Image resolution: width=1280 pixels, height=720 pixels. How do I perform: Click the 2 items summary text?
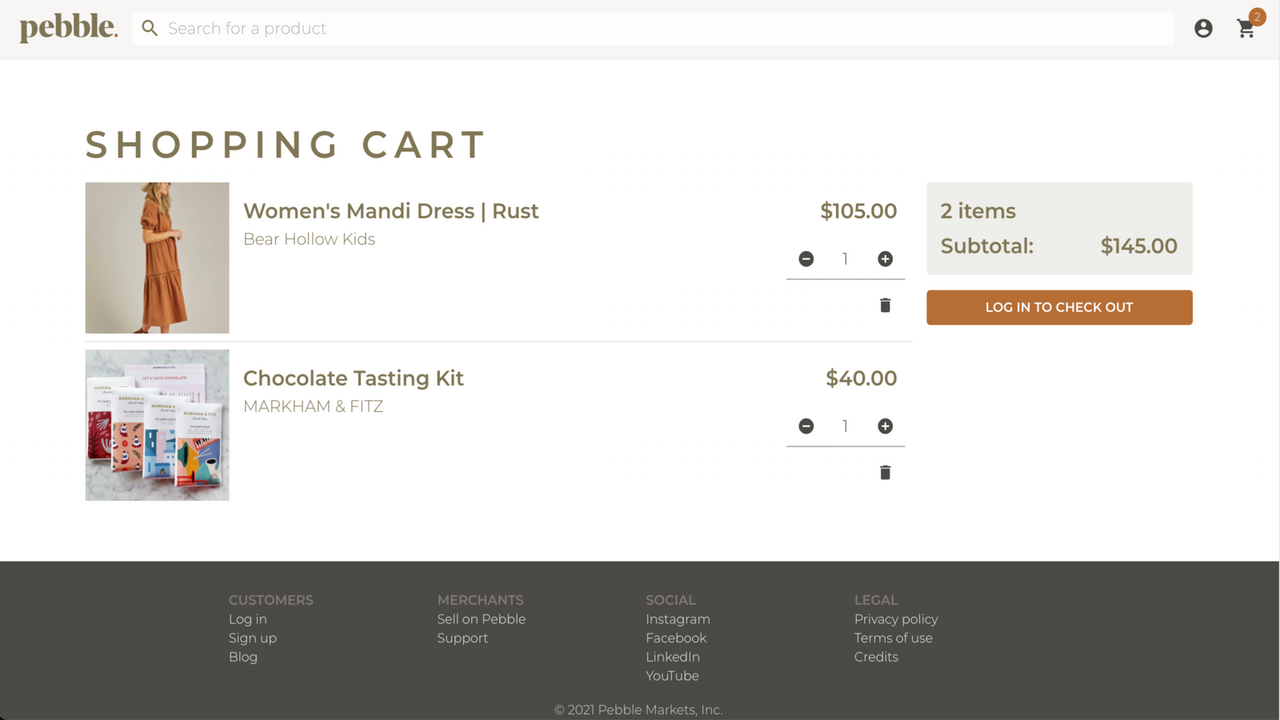pos(978,211)
